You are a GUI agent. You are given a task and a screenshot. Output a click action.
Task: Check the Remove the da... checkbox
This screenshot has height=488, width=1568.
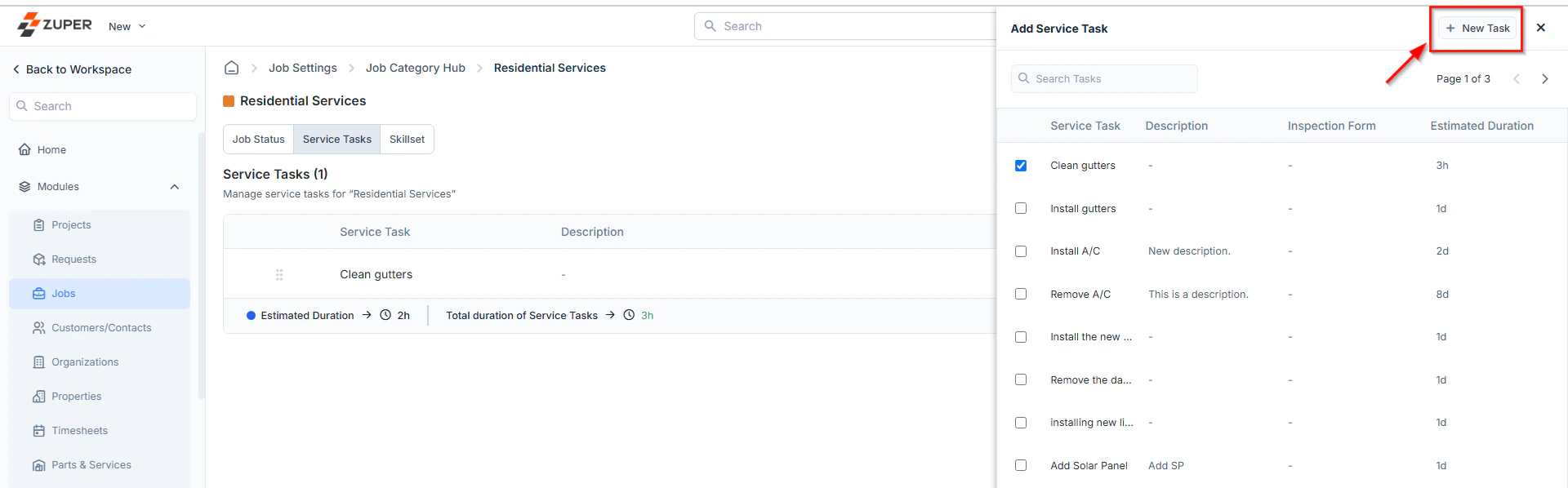[x=1021, y=379]
